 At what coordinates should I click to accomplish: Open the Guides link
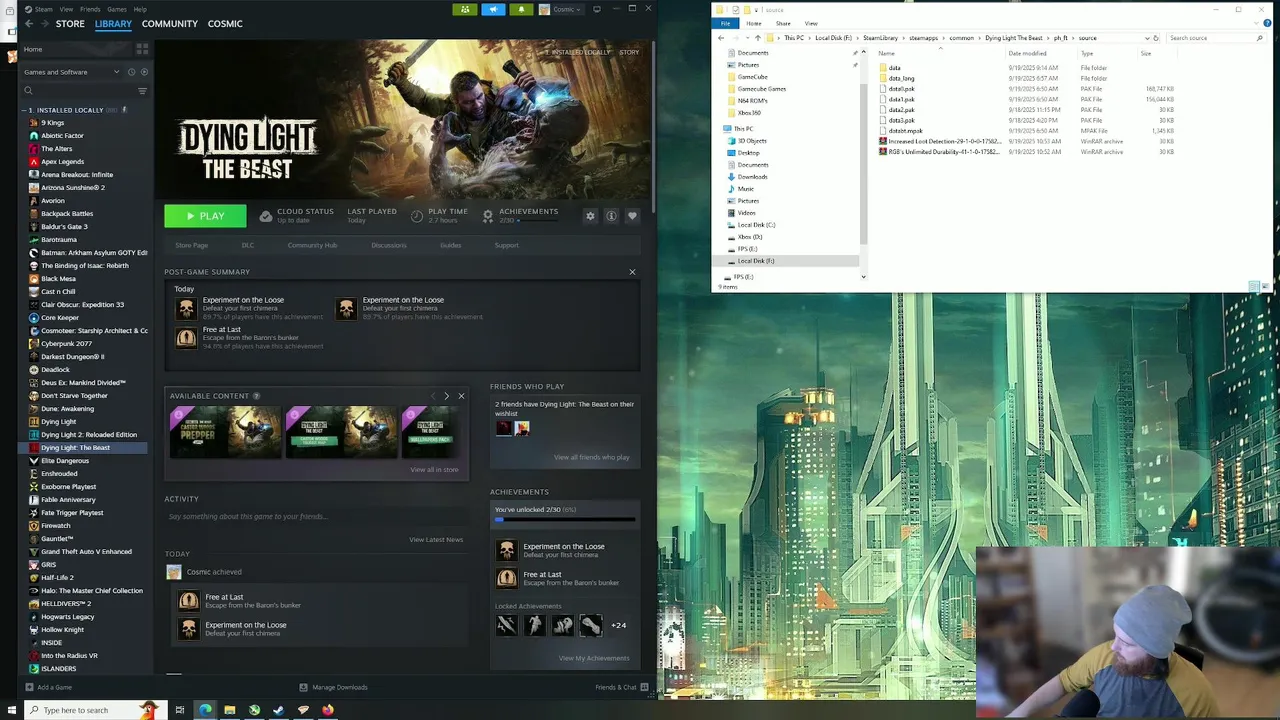(450, 245)
